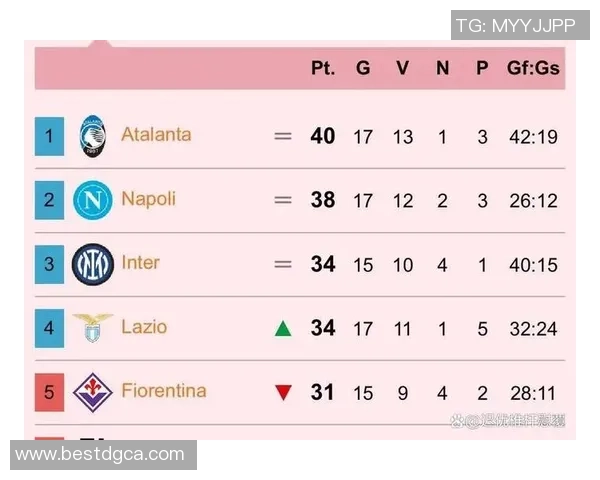
Task: Click Fiorentina's red down-arrow trend icon
Action: tap(283, 393)
